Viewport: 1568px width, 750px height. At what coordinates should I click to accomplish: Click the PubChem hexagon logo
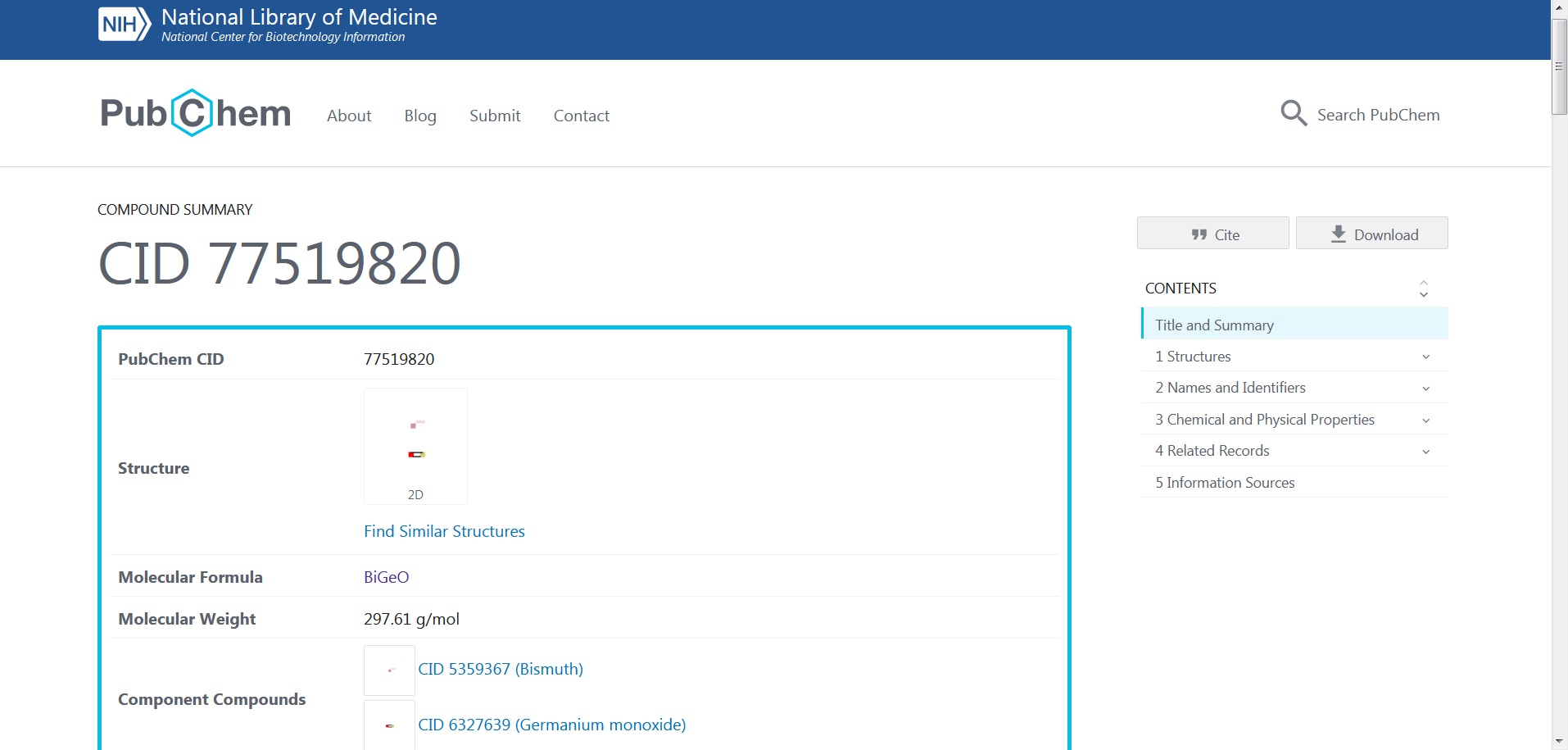pyautogui.click(x=193, y=113)
